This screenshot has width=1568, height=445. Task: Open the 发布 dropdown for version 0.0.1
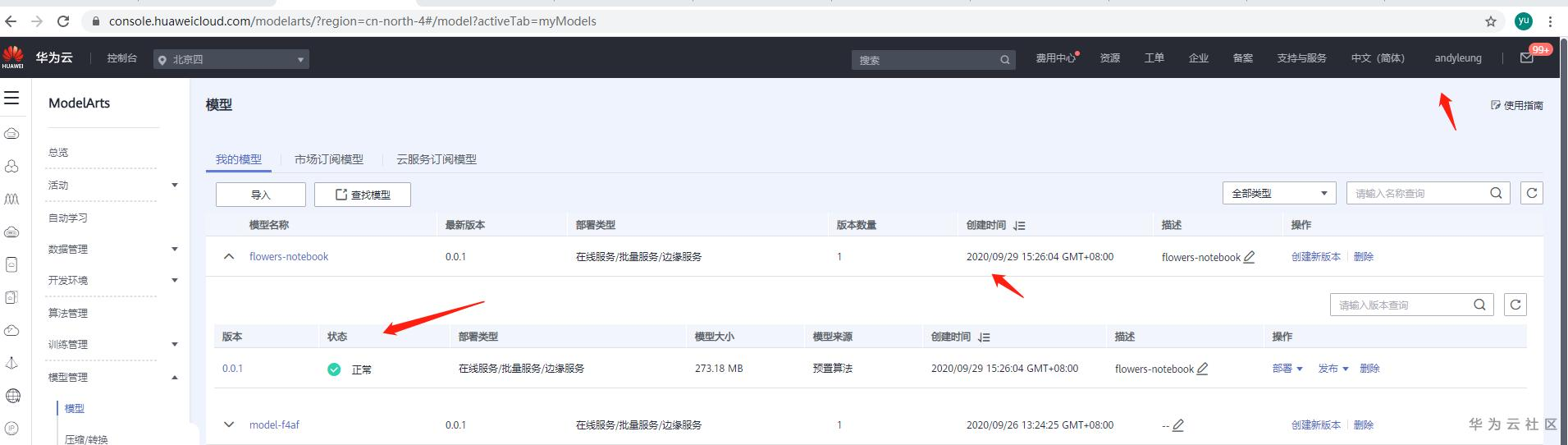tap(1333, 369)
